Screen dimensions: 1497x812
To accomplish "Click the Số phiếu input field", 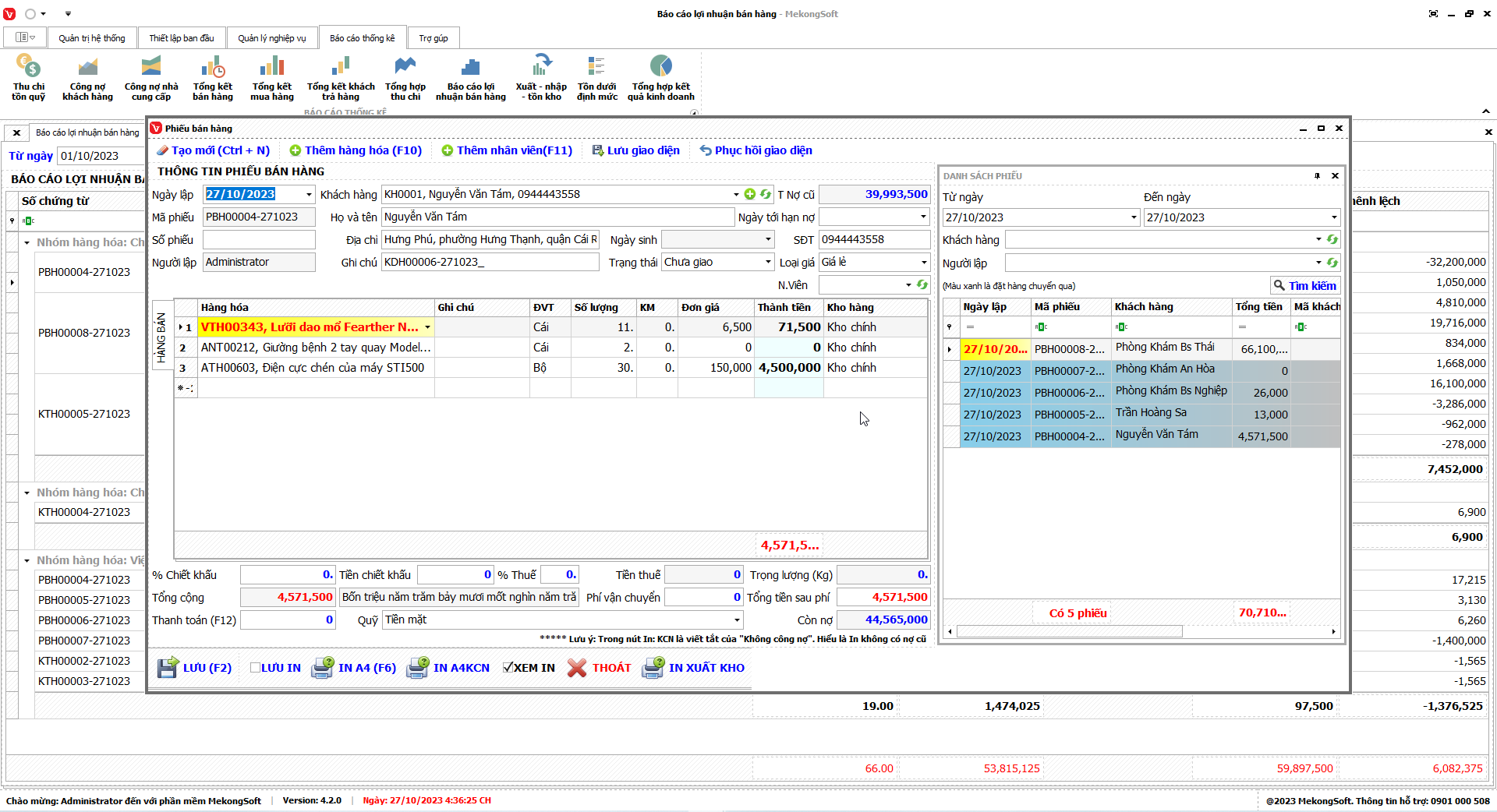I will (259, 240).
